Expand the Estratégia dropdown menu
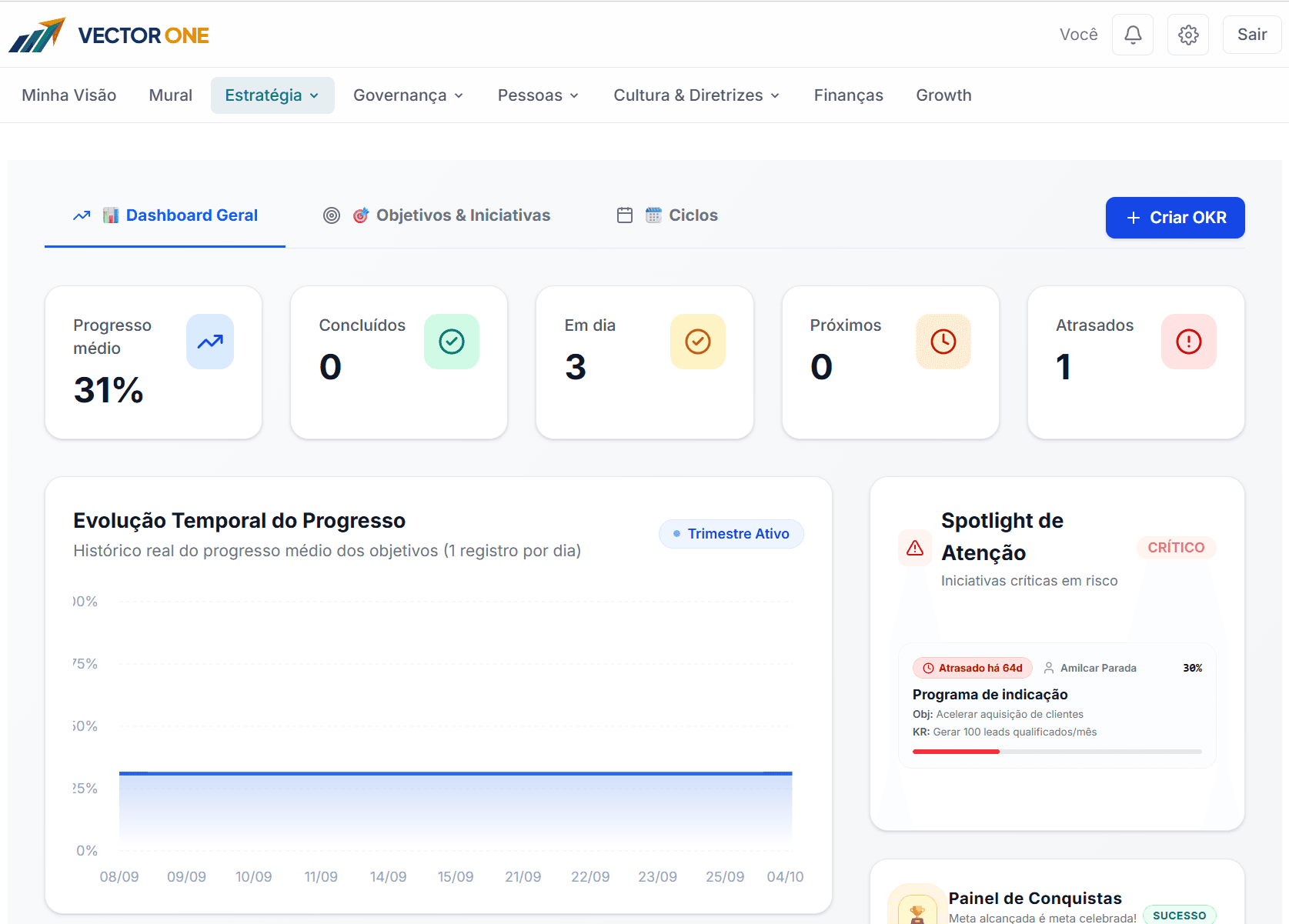1289x924 pixels. (272, 95)
